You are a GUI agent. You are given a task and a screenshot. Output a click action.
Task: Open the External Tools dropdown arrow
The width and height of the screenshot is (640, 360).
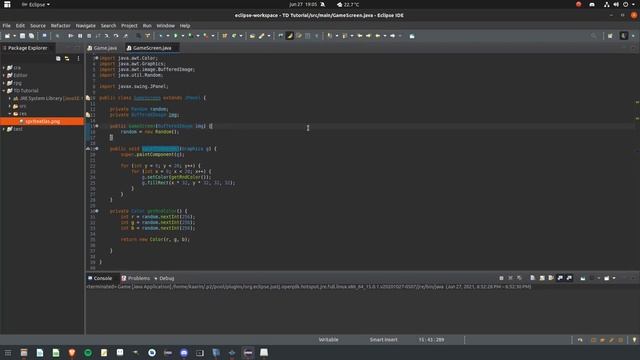tap(213, 36)
